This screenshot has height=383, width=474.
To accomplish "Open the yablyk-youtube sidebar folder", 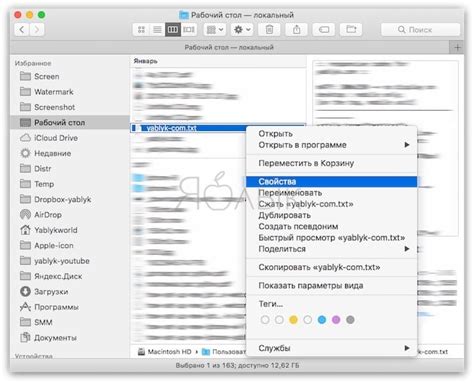I will pyautogui.click(x=70, y=261).
